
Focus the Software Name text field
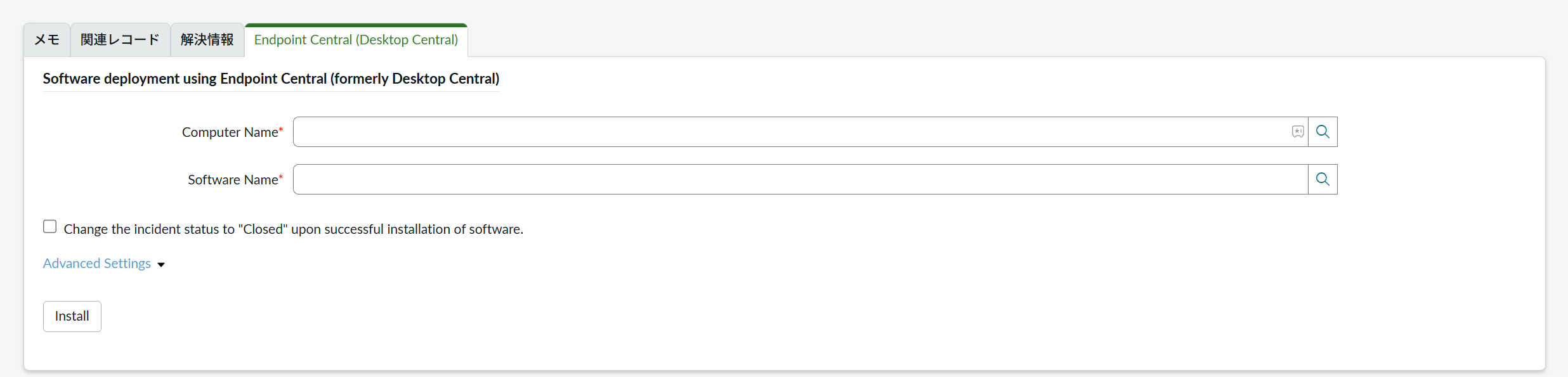pos(799,179)
